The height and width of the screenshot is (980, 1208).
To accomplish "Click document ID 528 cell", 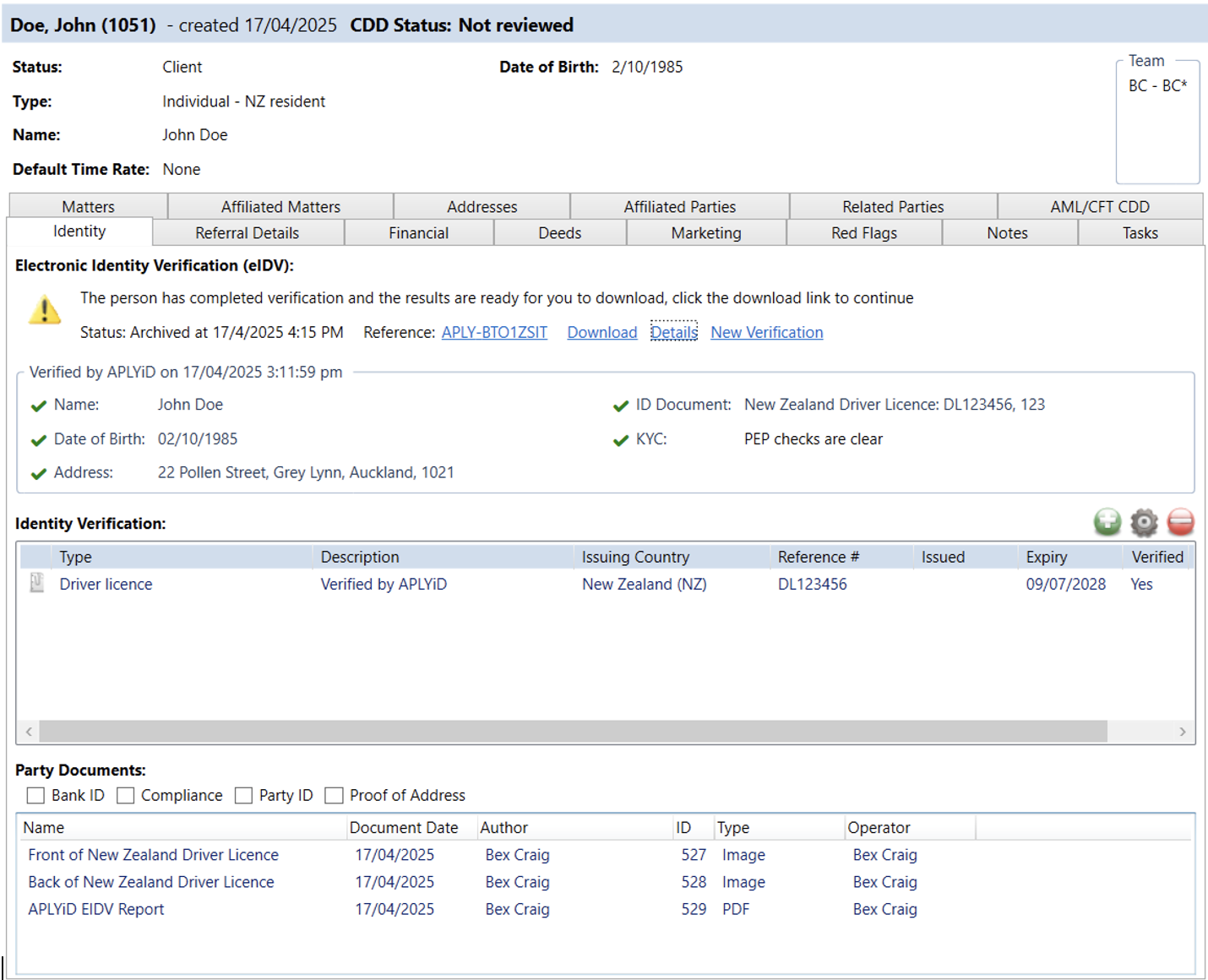I will point(693,881).
